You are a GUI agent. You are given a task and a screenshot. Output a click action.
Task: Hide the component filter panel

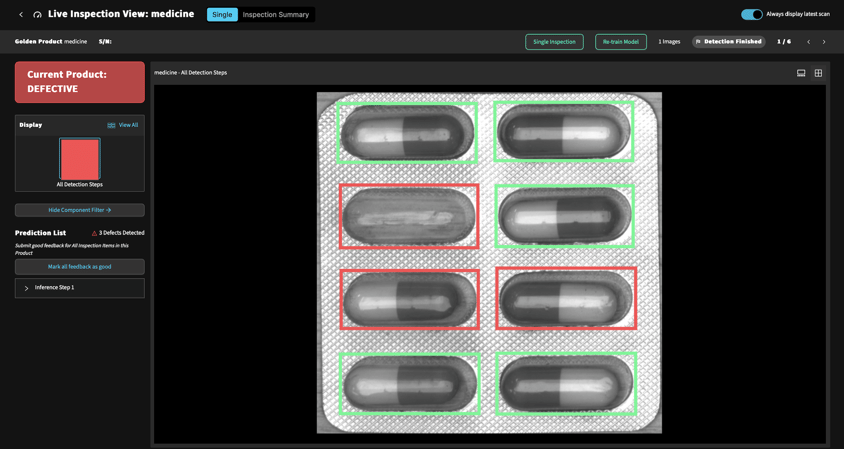click(x=80, y=210)
